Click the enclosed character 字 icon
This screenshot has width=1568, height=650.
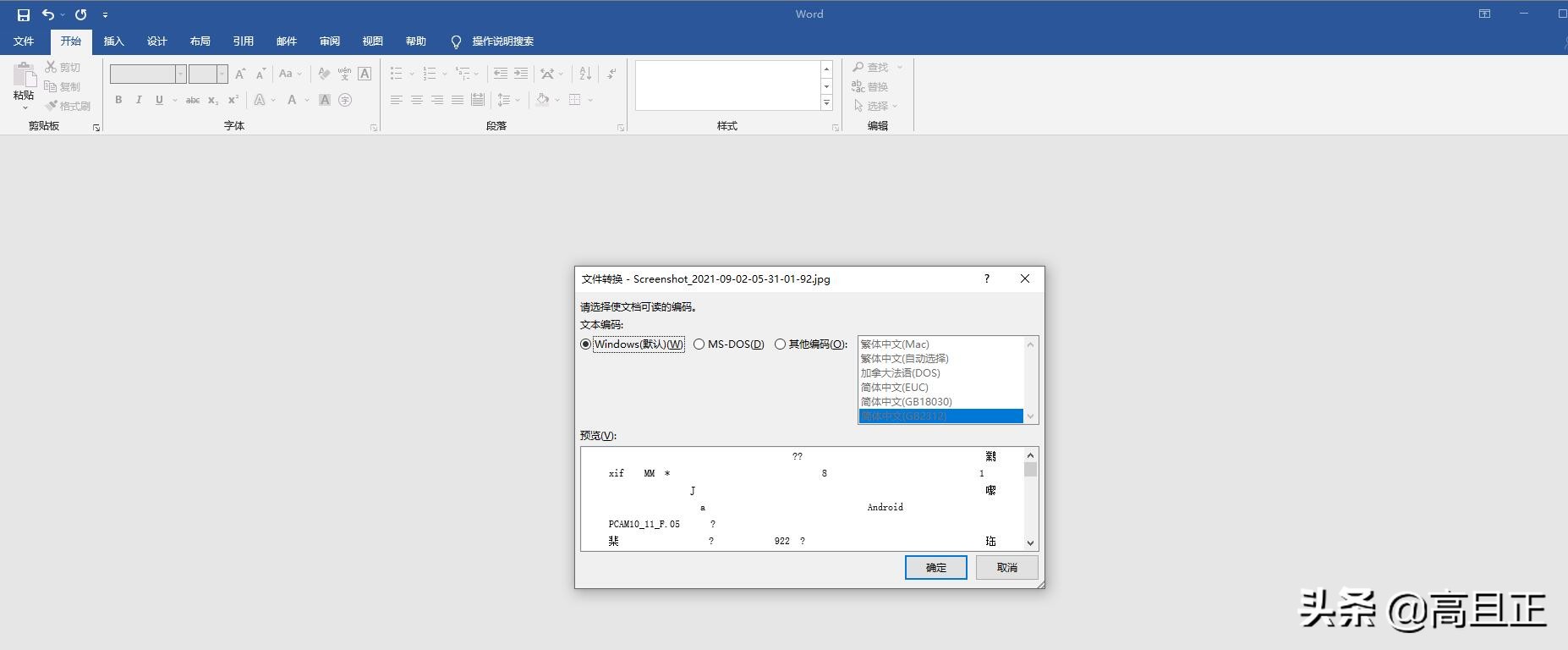(345, 100)
